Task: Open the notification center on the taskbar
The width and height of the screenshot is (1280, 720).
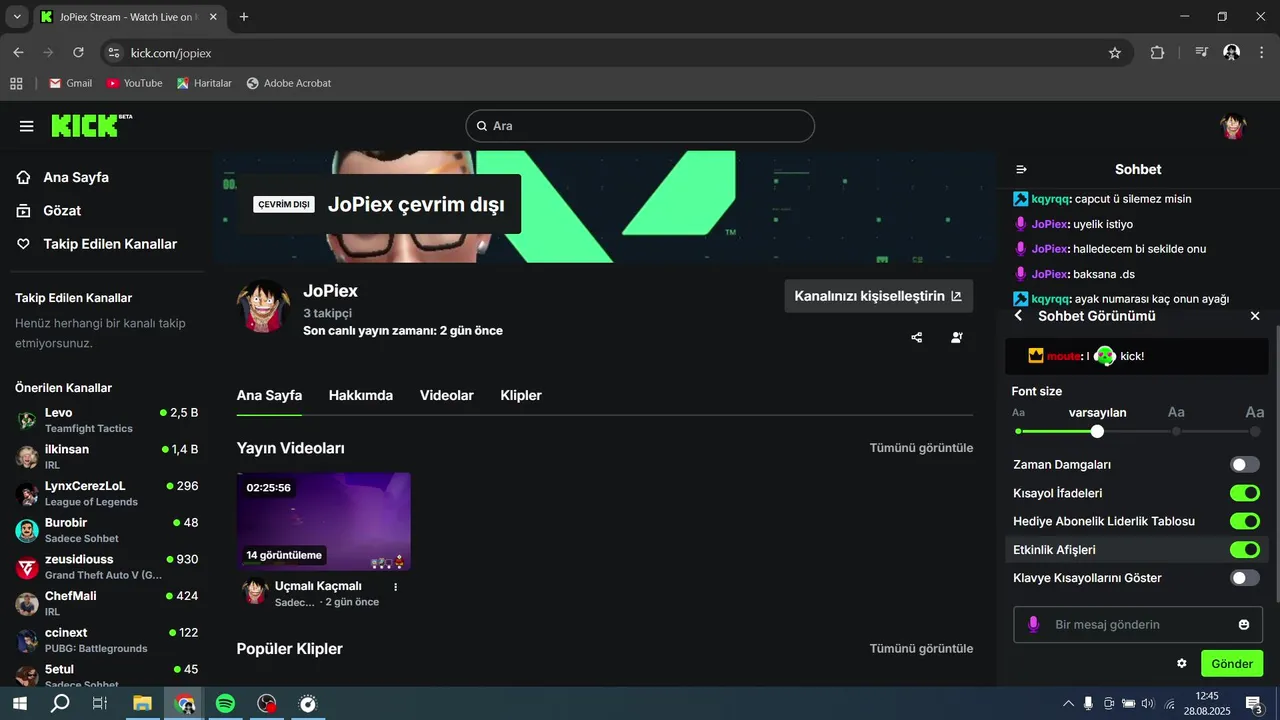Action: 1254,704
